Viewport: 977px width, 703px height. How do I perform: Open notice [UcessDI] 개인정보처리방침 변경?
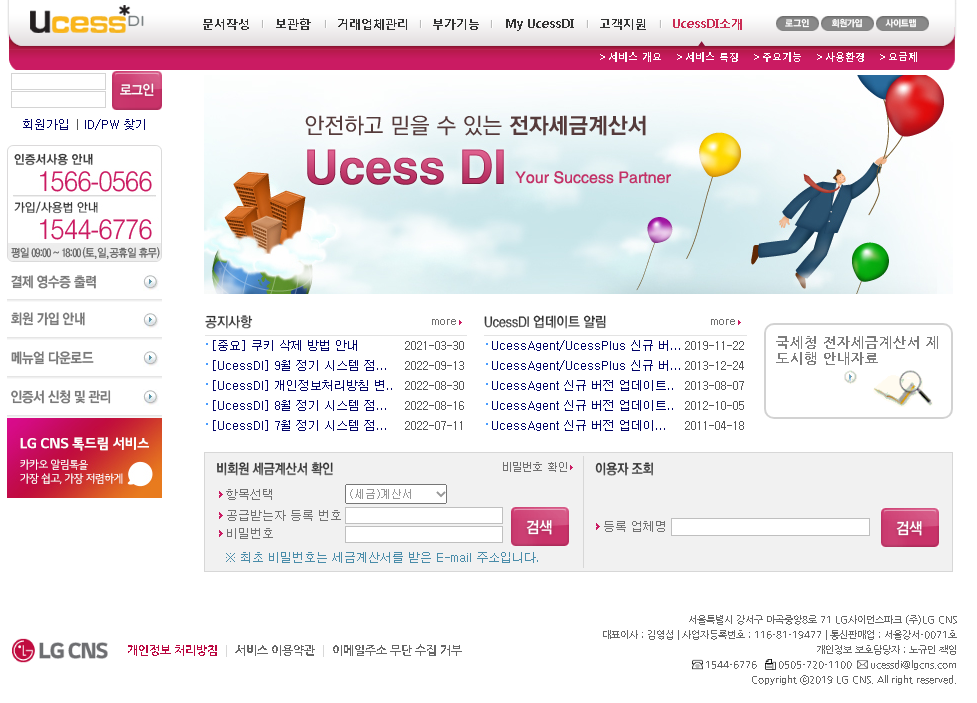(302, 385)
